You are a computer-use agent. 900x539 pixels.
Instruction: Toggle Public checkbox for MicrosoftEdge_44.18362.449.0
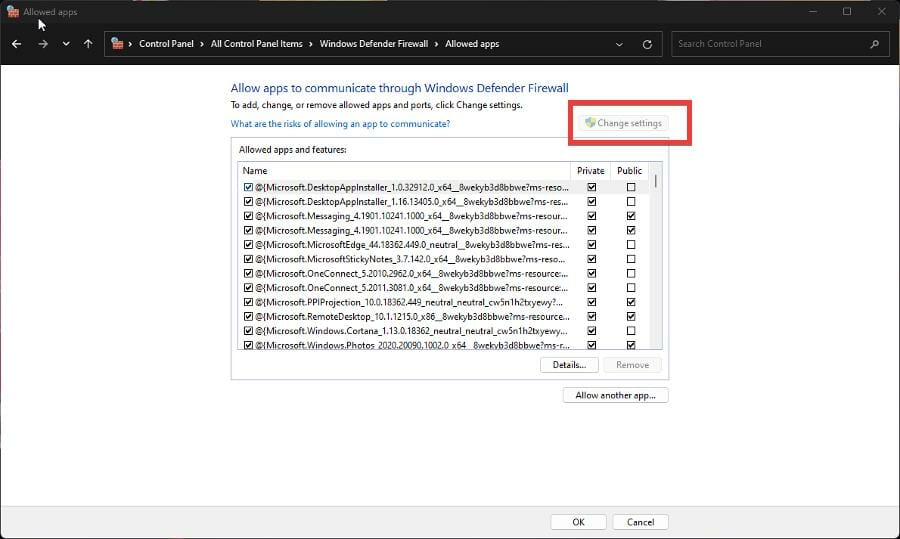(631, 245)
